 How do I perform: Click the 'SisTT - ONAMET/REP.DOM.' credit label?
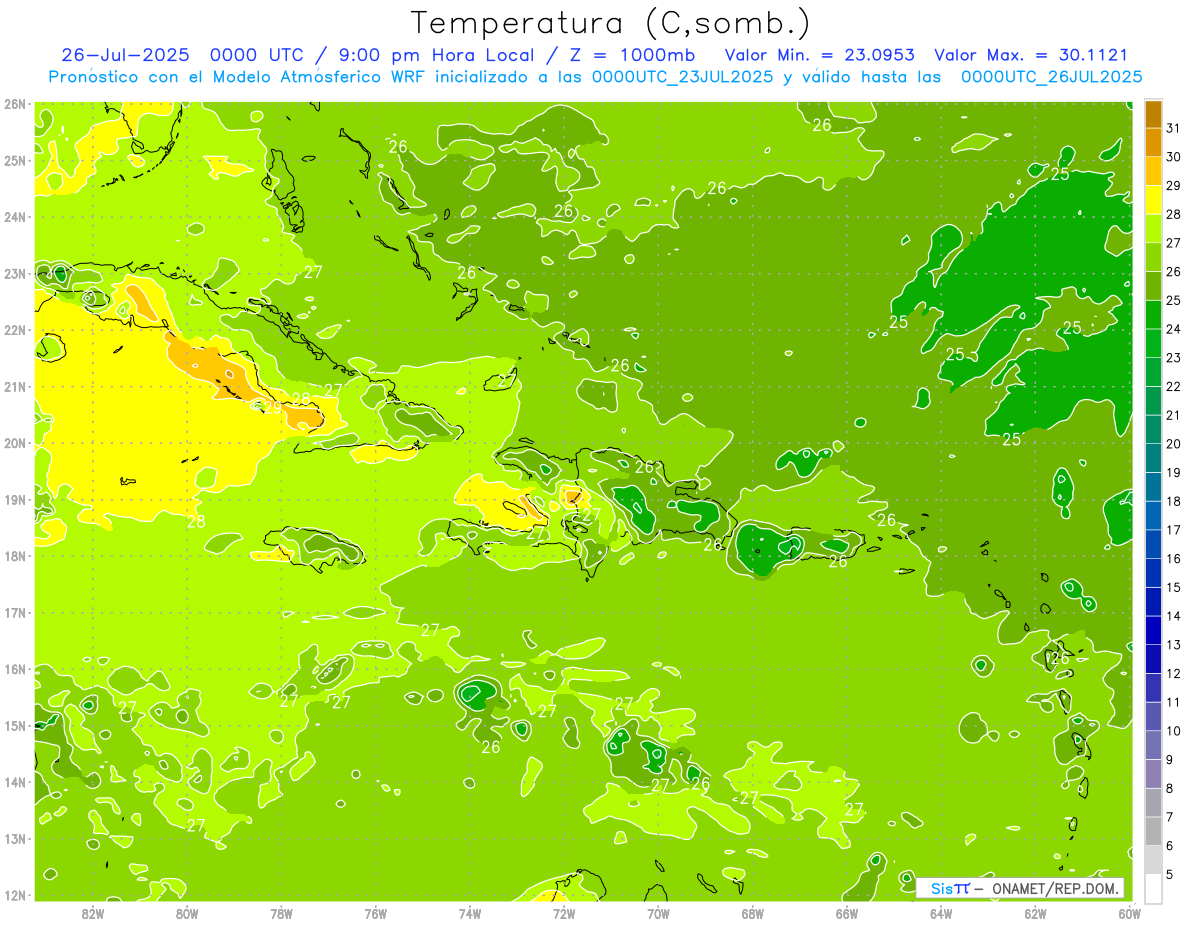click(1019, 888)
